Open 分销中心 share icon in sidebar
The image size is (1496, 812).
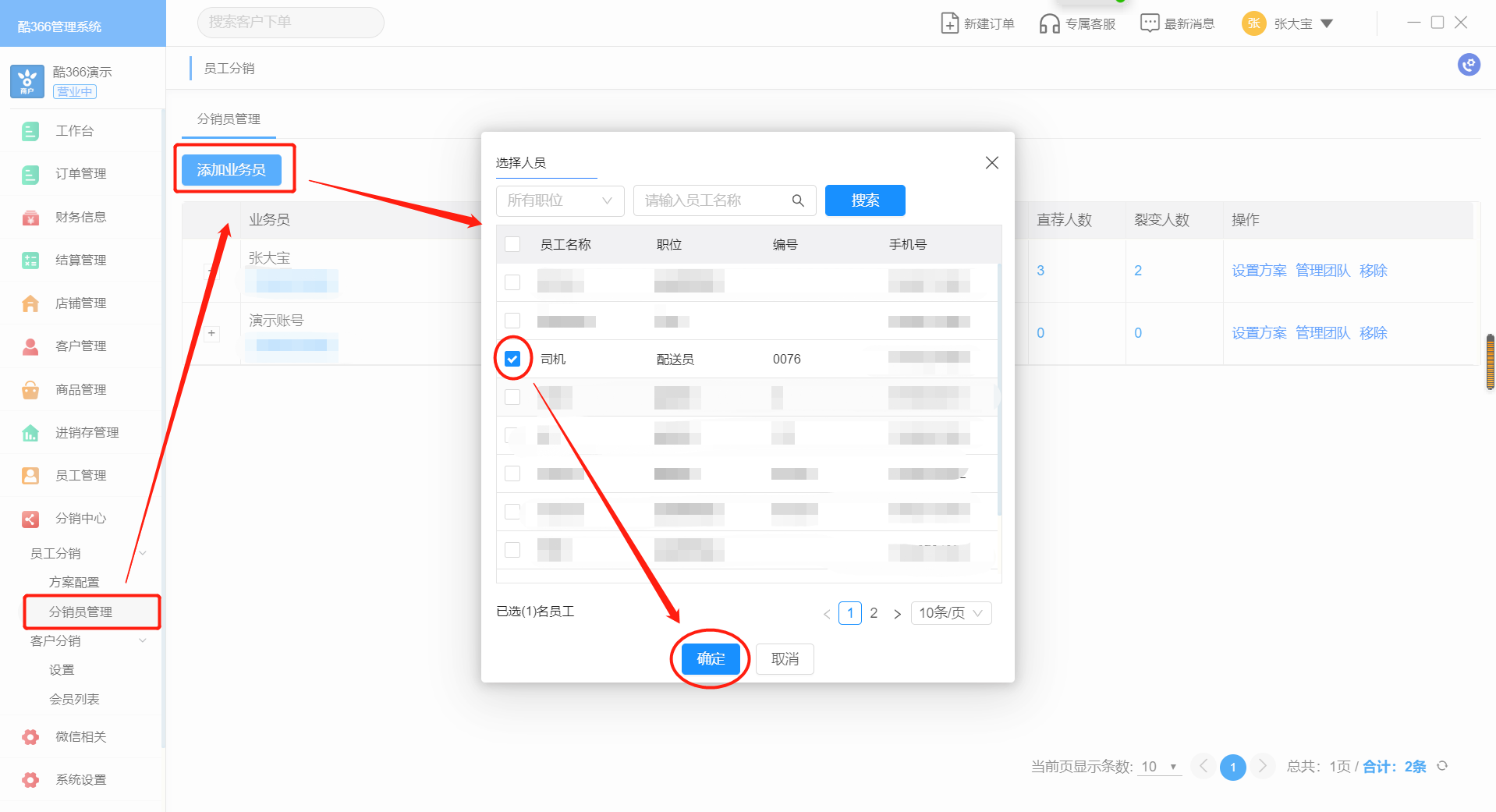[30, 519]
